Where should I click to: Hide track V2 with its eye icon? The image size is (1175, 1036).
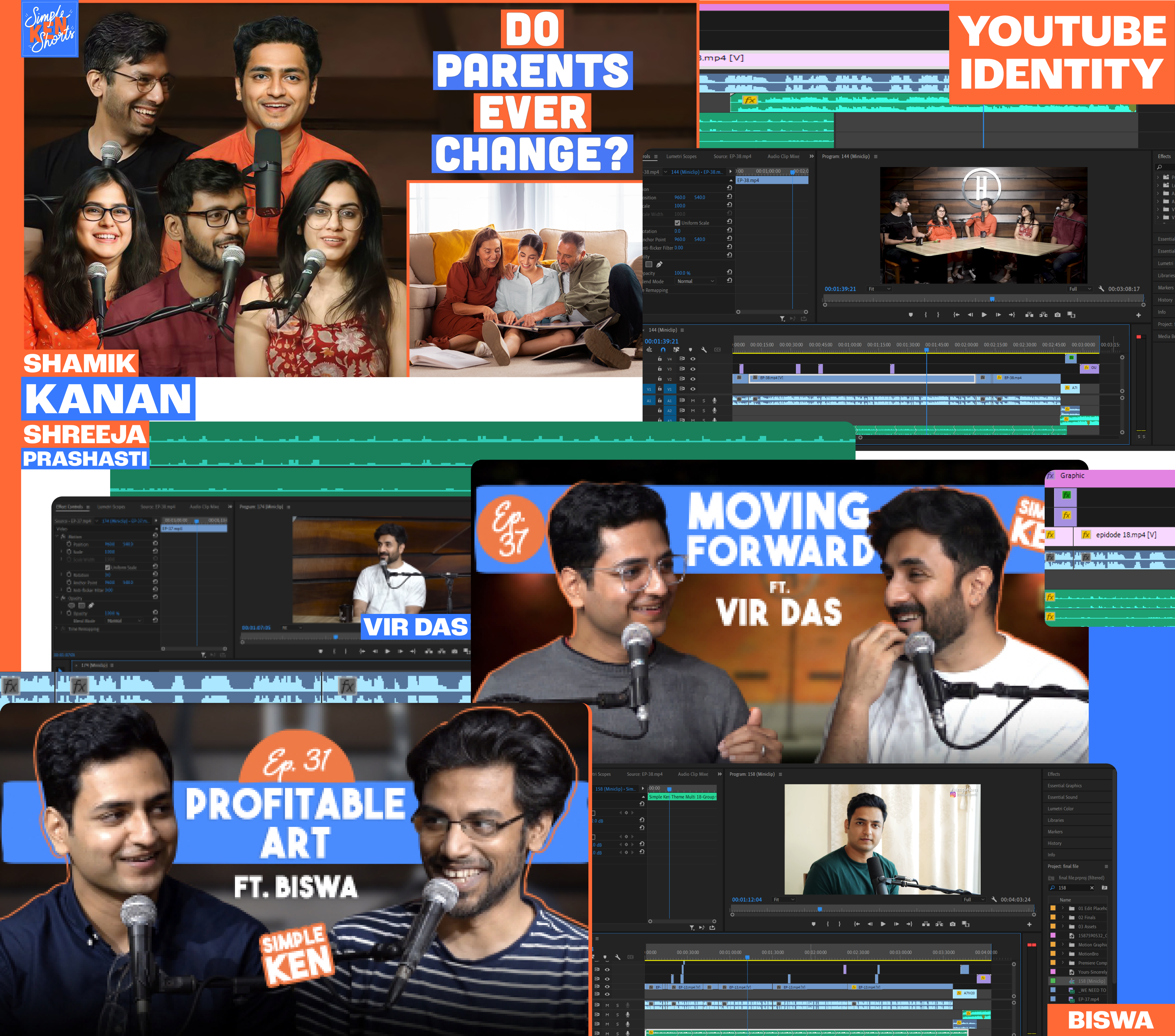693,379
